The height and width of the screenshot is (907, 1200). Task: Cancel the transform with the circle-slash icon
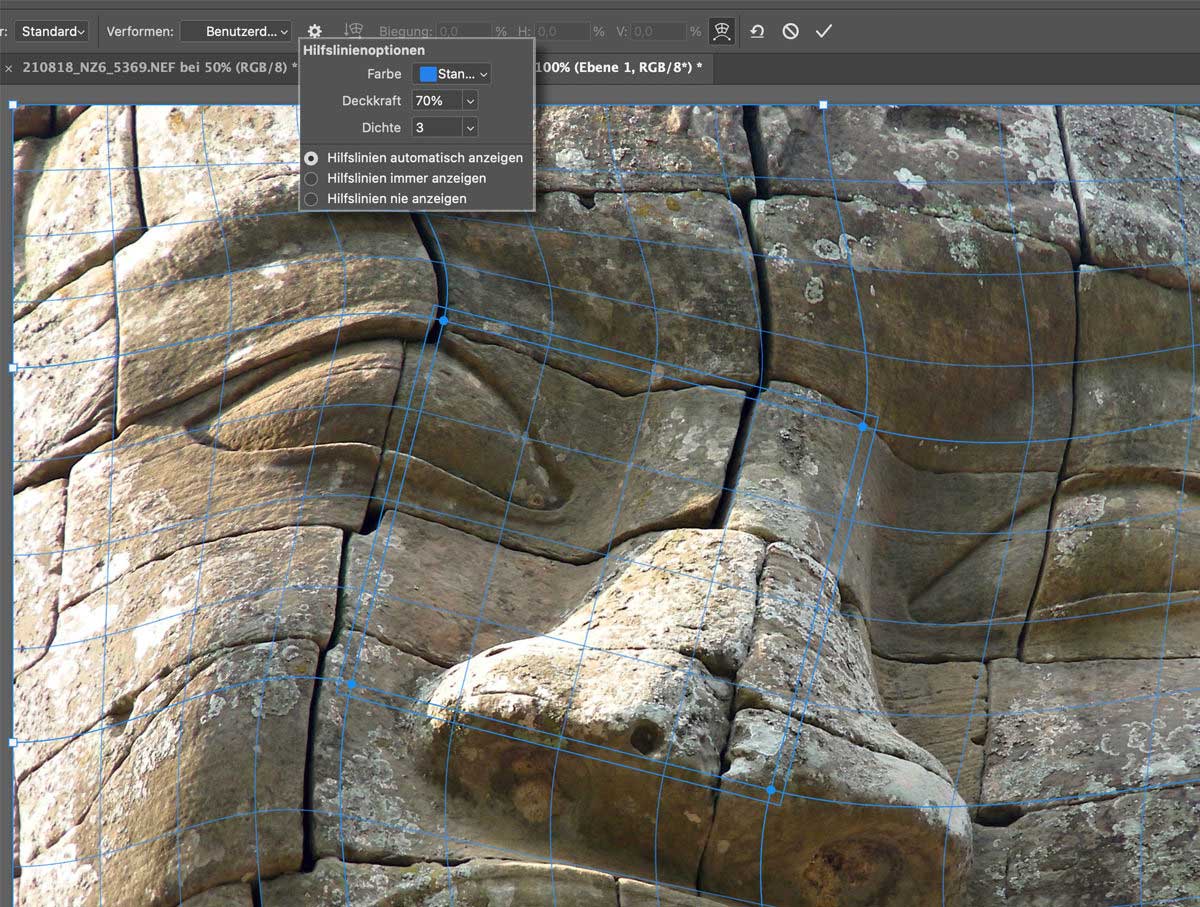click(x=790, y=32)
